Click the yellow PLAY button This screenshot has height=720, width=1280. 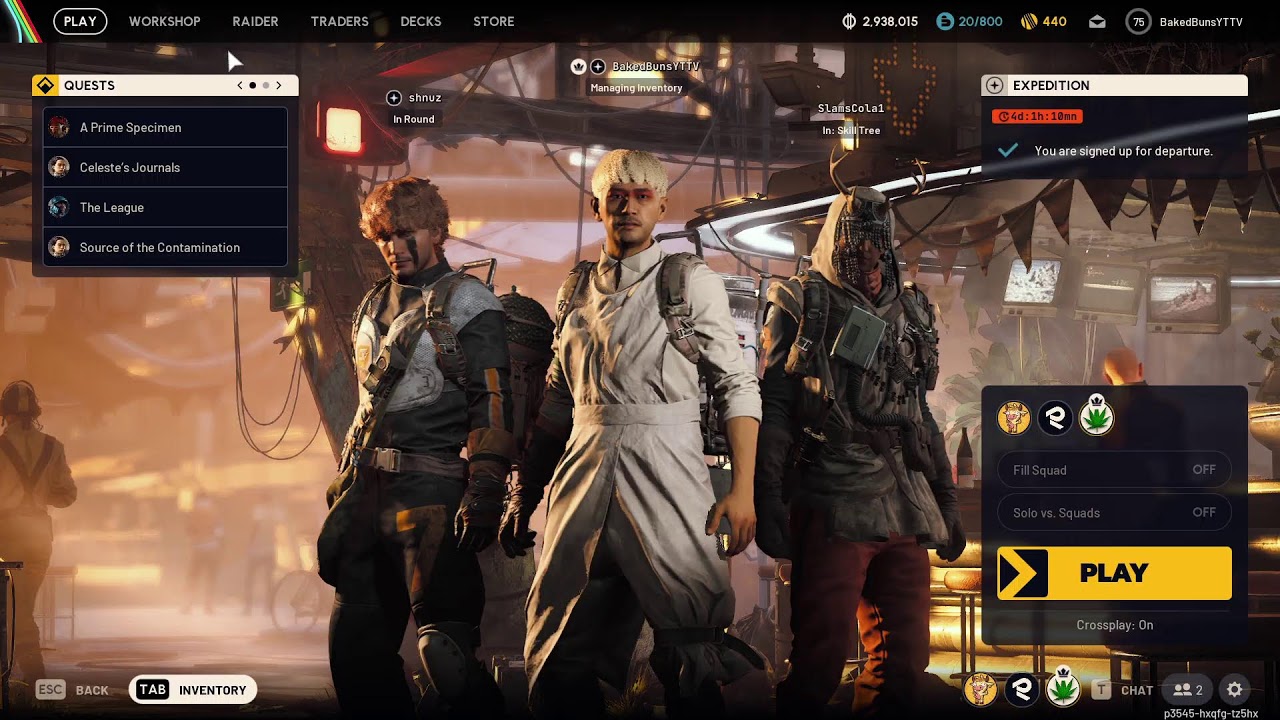tap(1114, 573)
